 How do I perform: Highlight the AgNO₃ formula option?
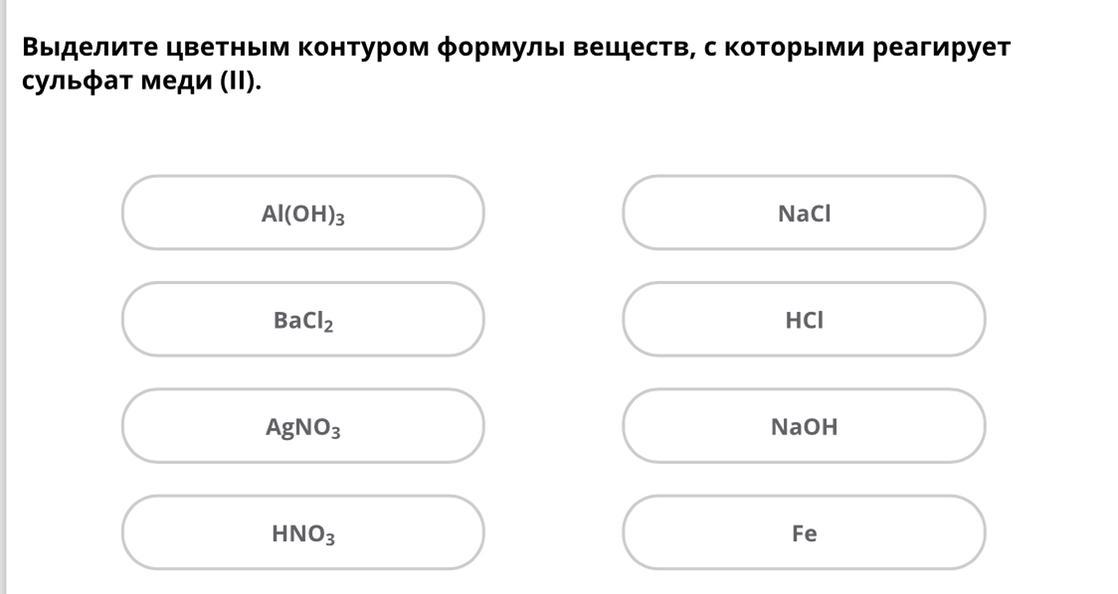click(303, 426)
